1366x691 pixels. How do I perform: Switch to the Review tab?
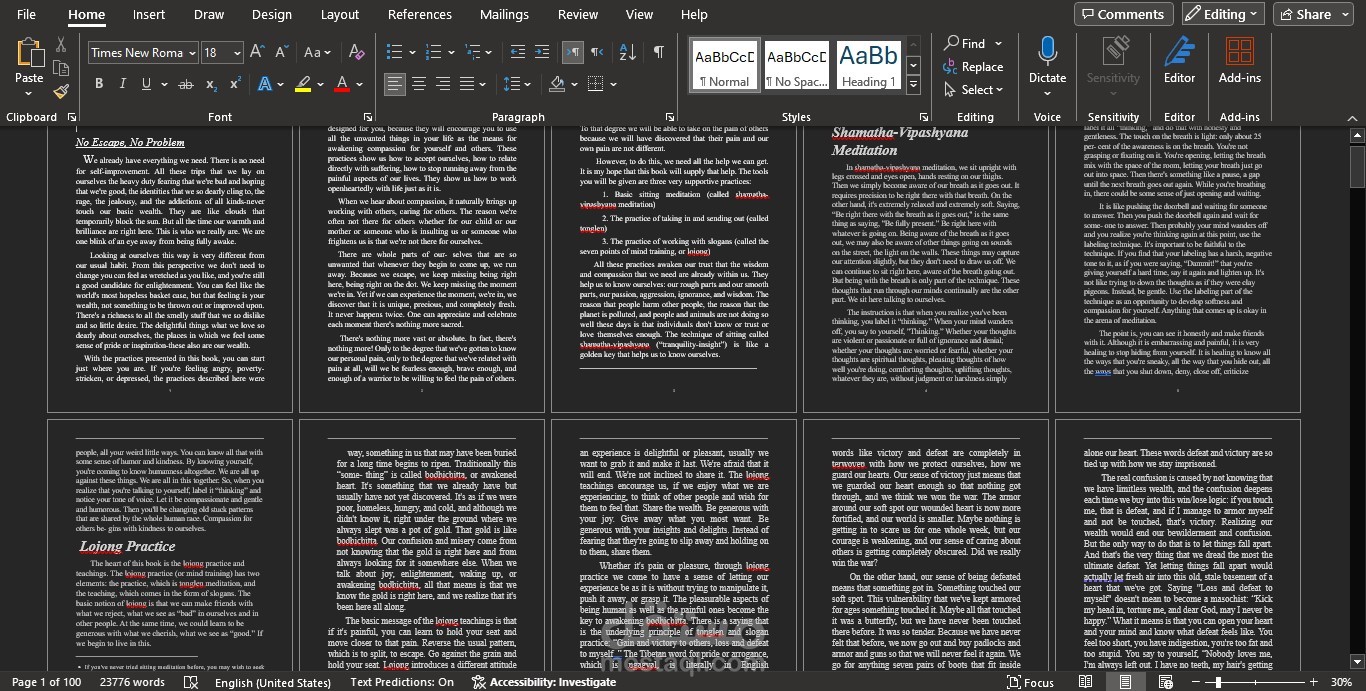point(578,14)
